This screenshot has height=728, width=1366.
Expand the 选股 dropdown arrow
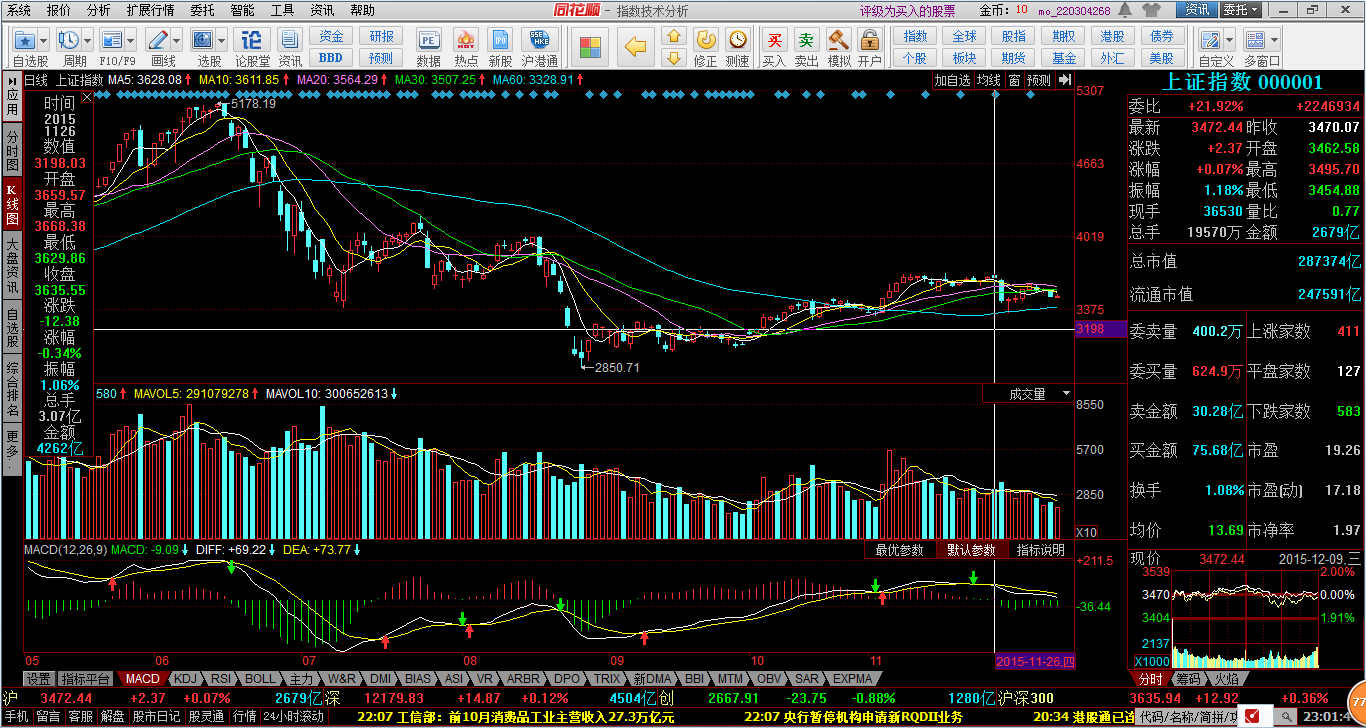coord(222,40)
